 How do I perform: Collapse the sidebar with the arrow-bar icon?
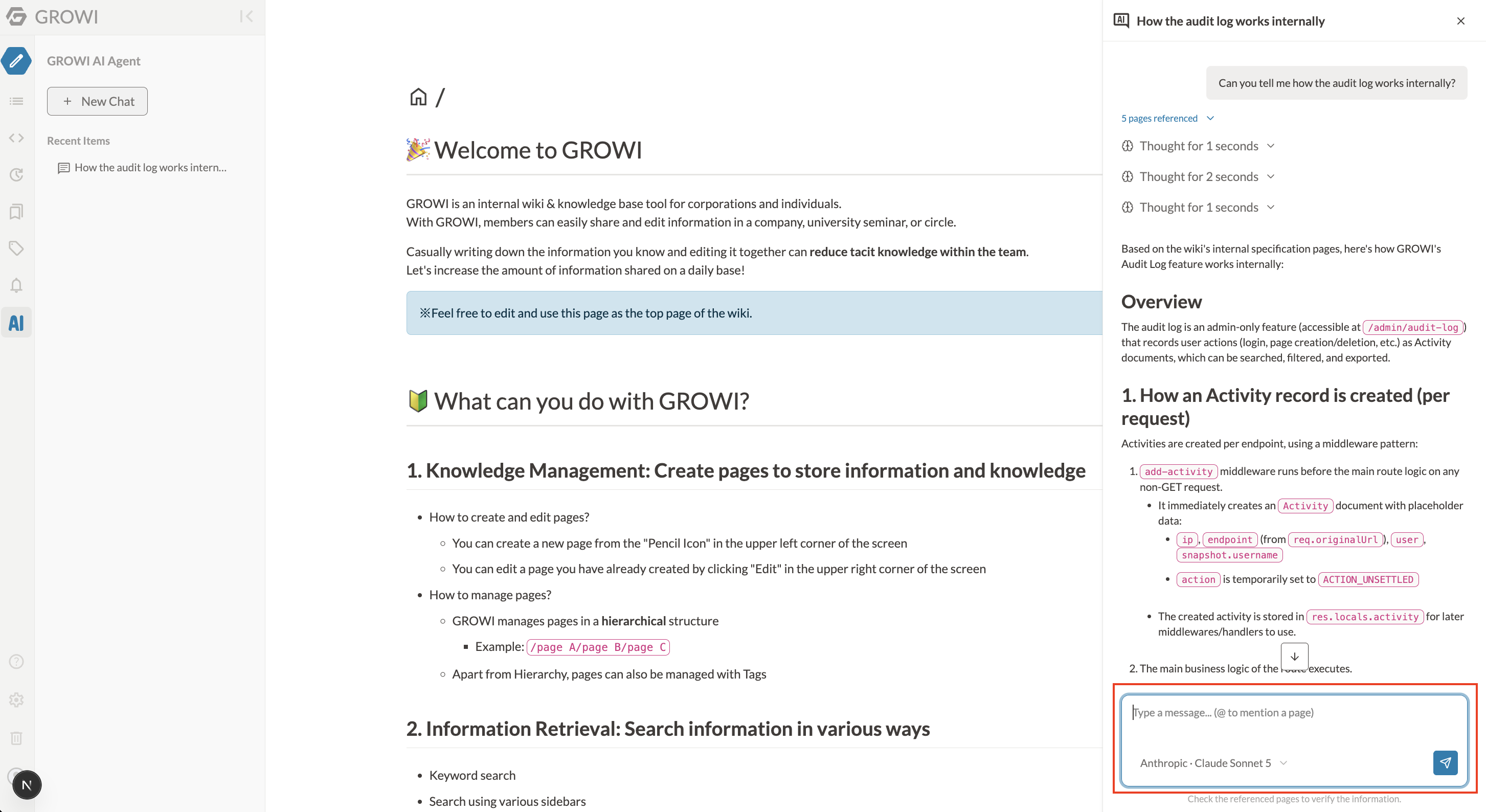(246, 16)
